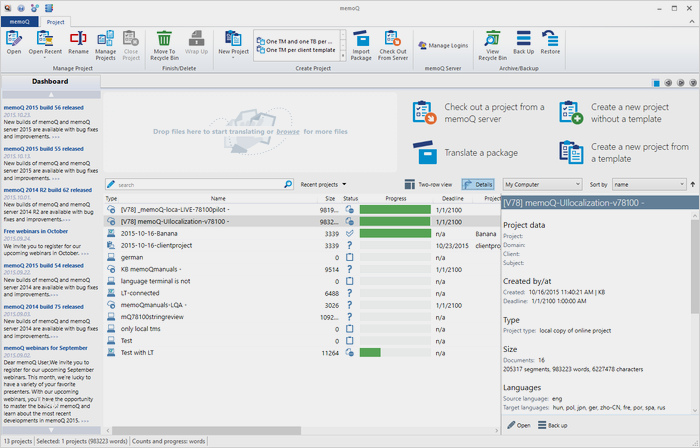The width and height of the screenshot is (700, 448).
Task: Open Manage Projects from the ribbon
Action: (x=105, y=45)
